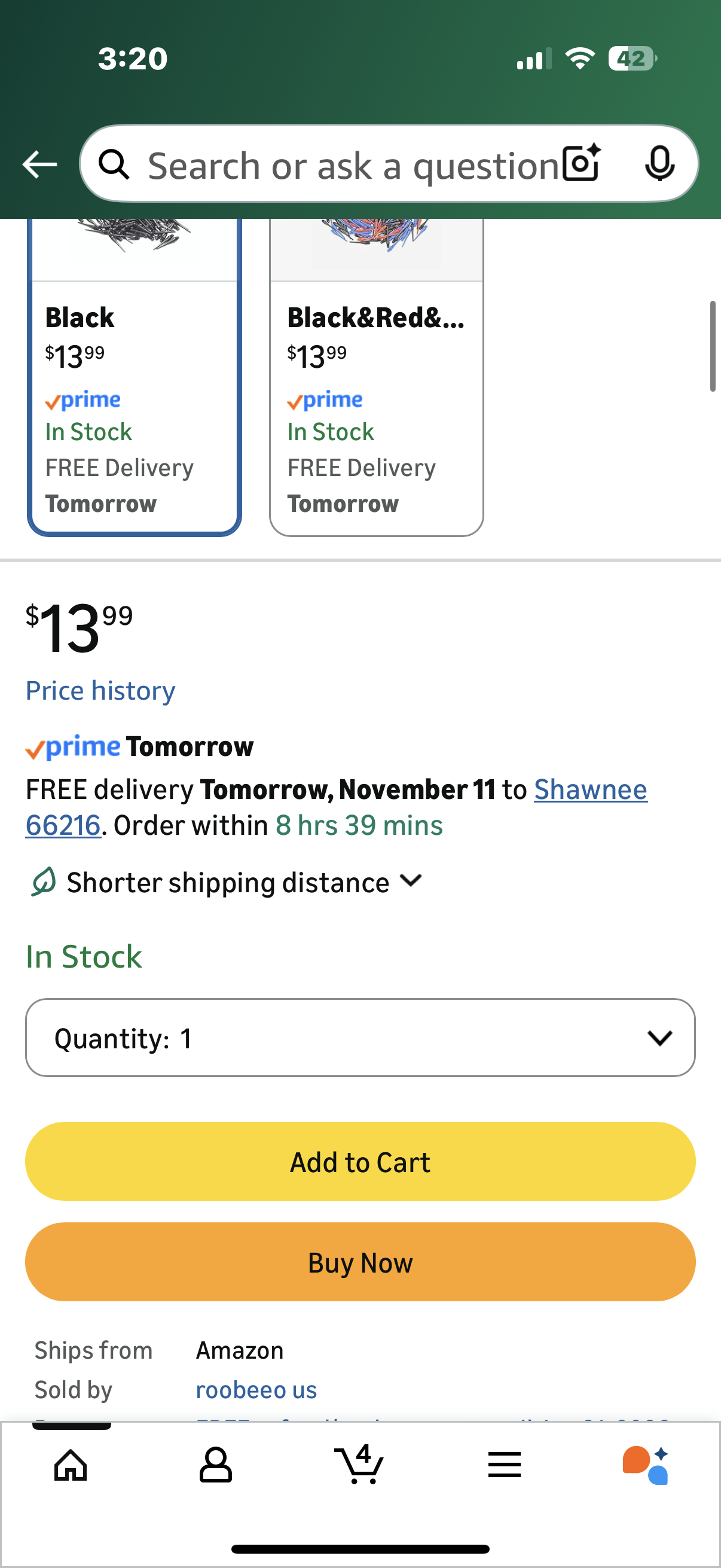The height and width of the screenshot is (1568, 721).
Task: Open the Price history link
Action: pos(100,691)
